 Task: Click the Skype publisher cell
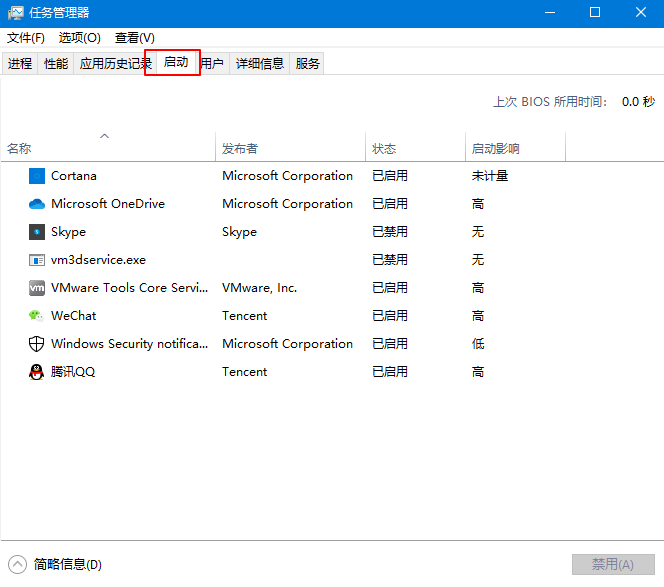pos(240,232)
